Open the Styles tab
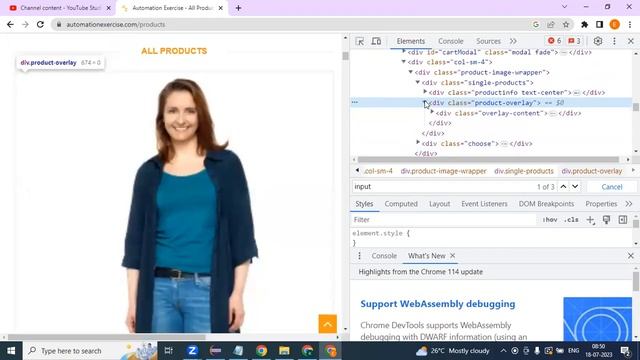This screenshot has width=640, height=360. pyautogui.click(x=364, y=204)
